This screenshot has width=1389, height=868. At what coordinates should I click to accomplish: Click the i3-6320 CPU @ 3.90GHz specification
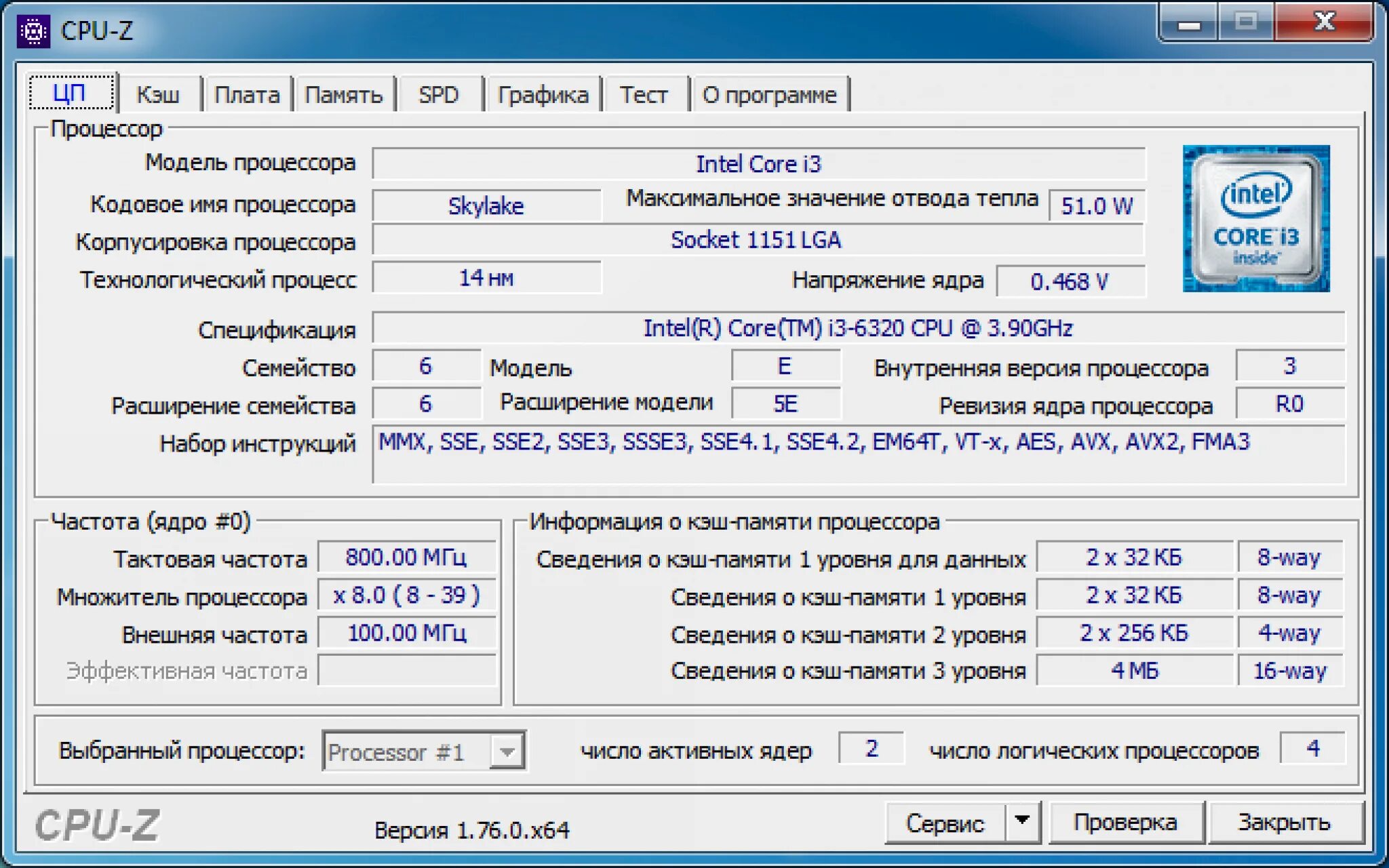[x=858, y=328]
